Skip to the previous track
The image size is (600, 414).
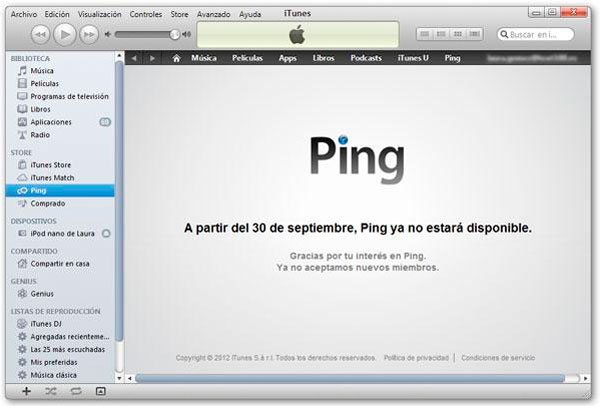[x=41, y=34]
